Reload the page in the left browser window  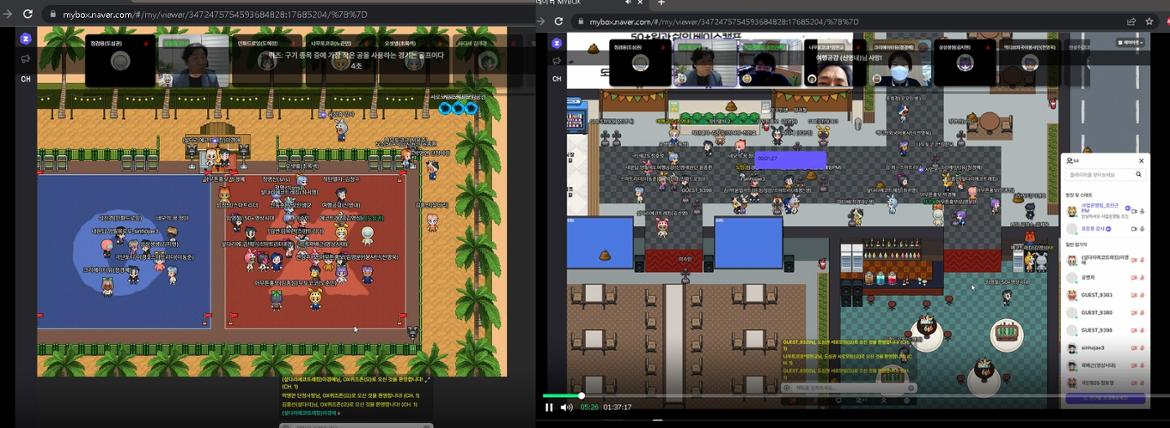28,13
